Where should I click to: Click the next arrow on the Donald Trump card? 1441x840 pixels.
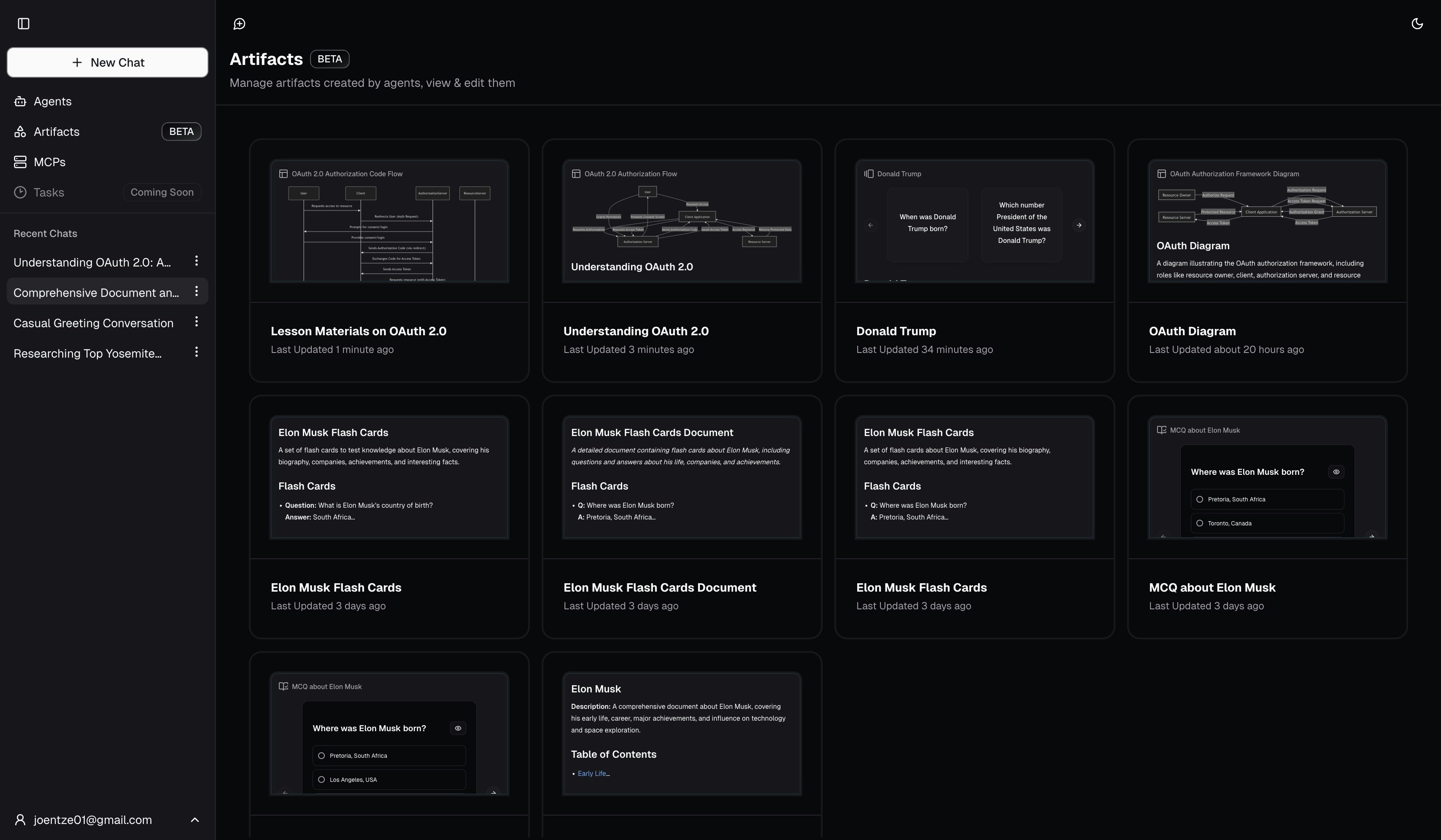[1079, 225]
